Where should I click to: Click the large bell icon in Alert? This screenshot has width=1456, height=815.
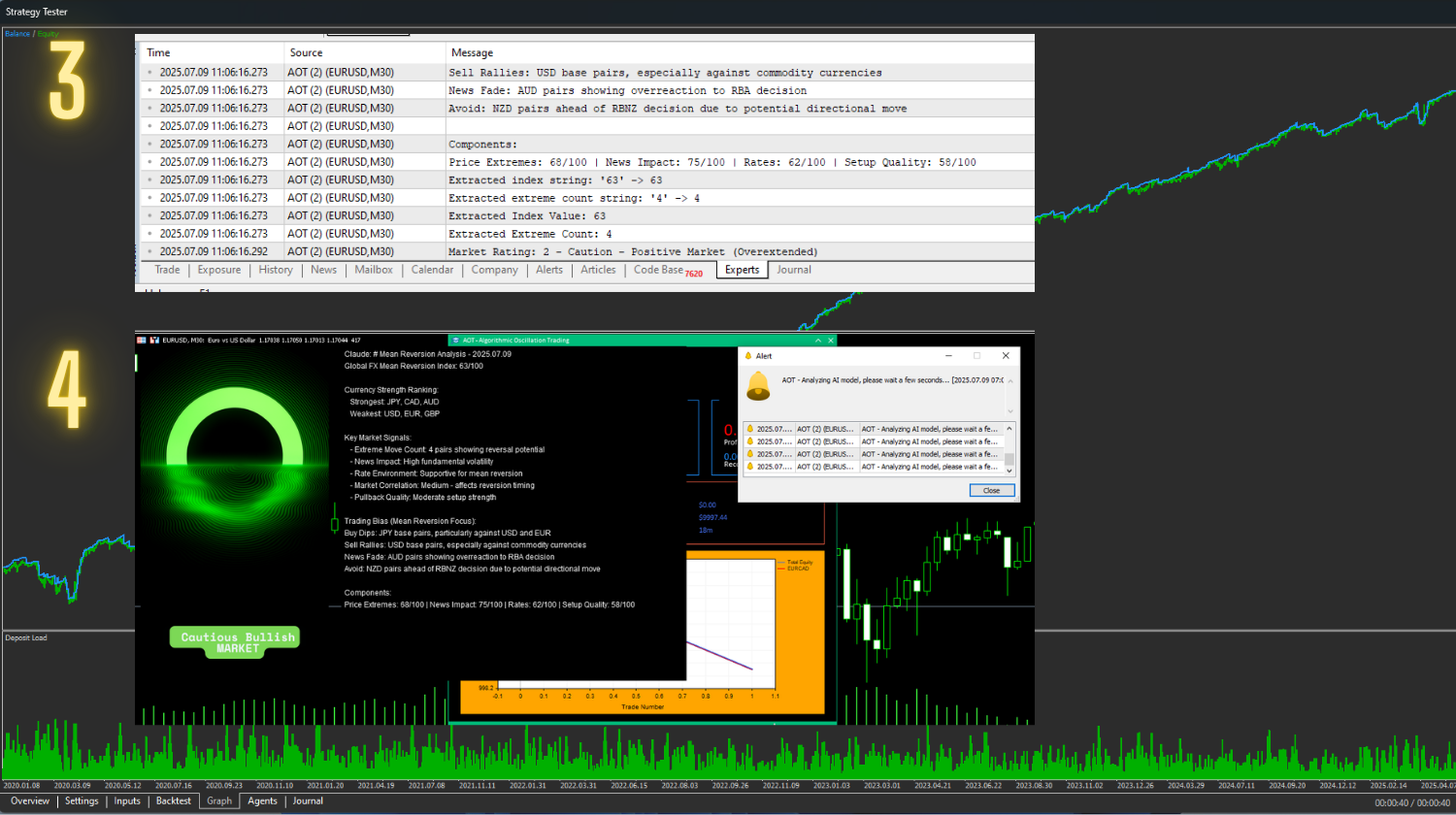click(x=758, y=385)
